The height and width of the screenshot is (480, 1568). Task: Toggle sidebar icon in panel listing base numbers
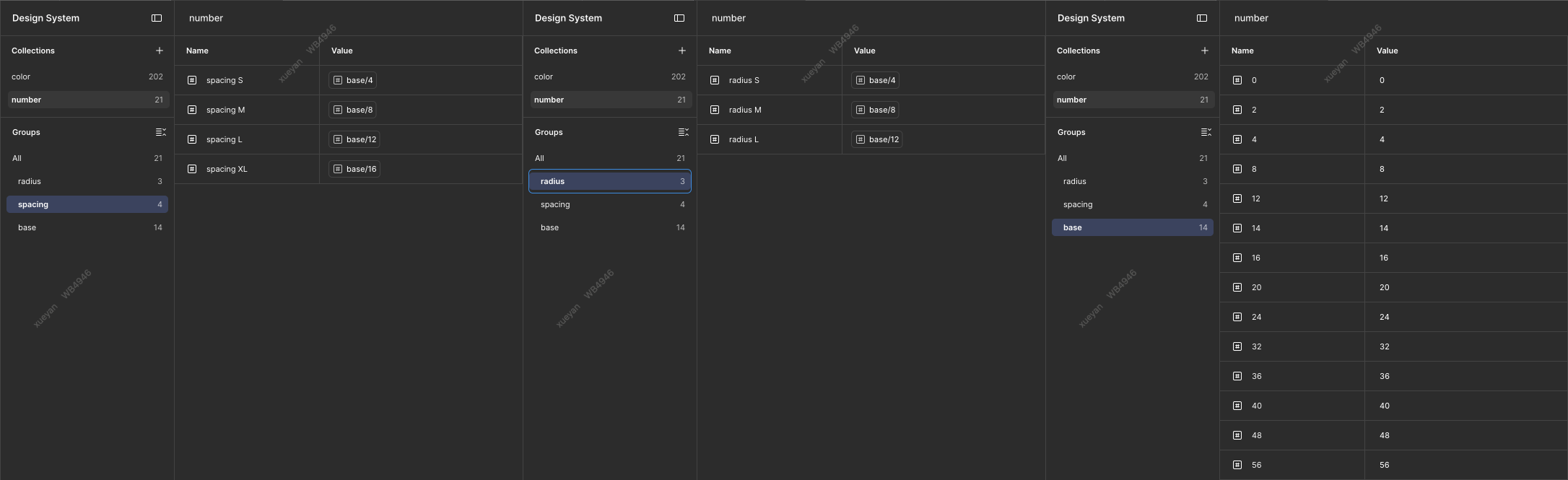pyautogui.click(x=1202, y=18)
